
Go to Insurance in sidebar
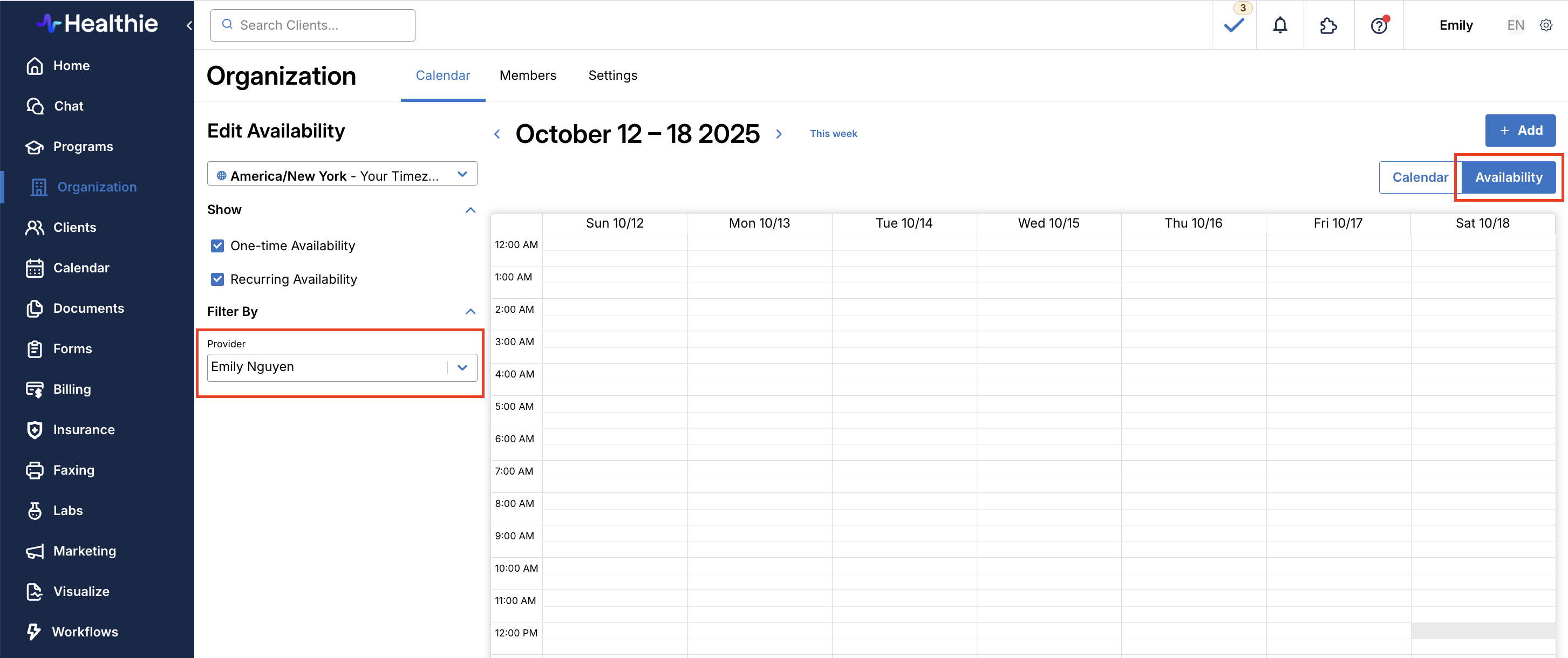coord(84,429)
